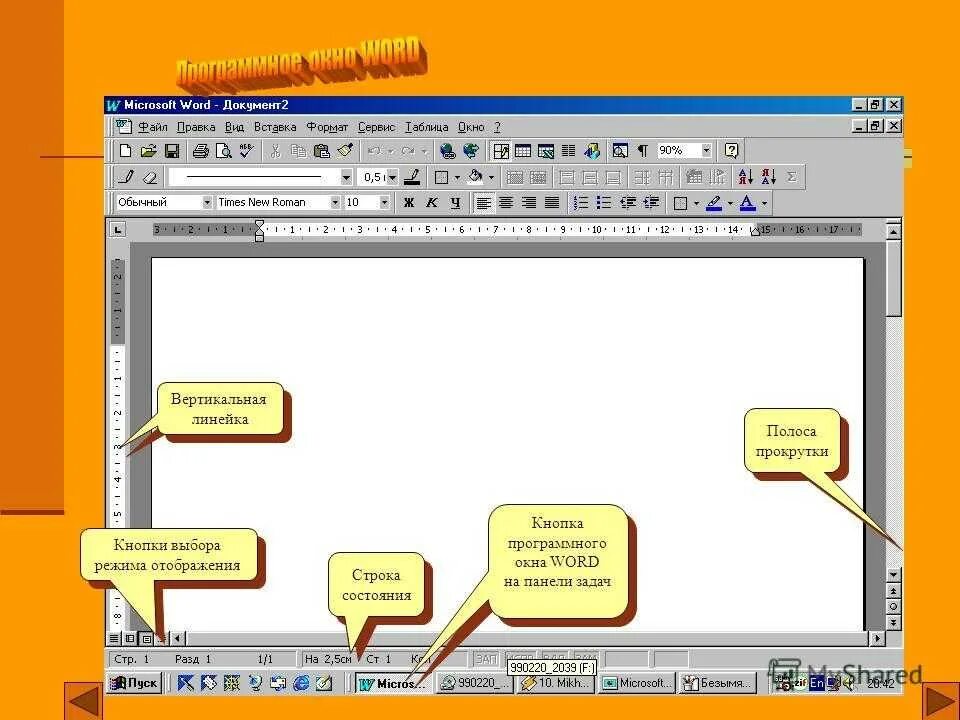Sort ascending with the А-Я icon

[745, 177]
